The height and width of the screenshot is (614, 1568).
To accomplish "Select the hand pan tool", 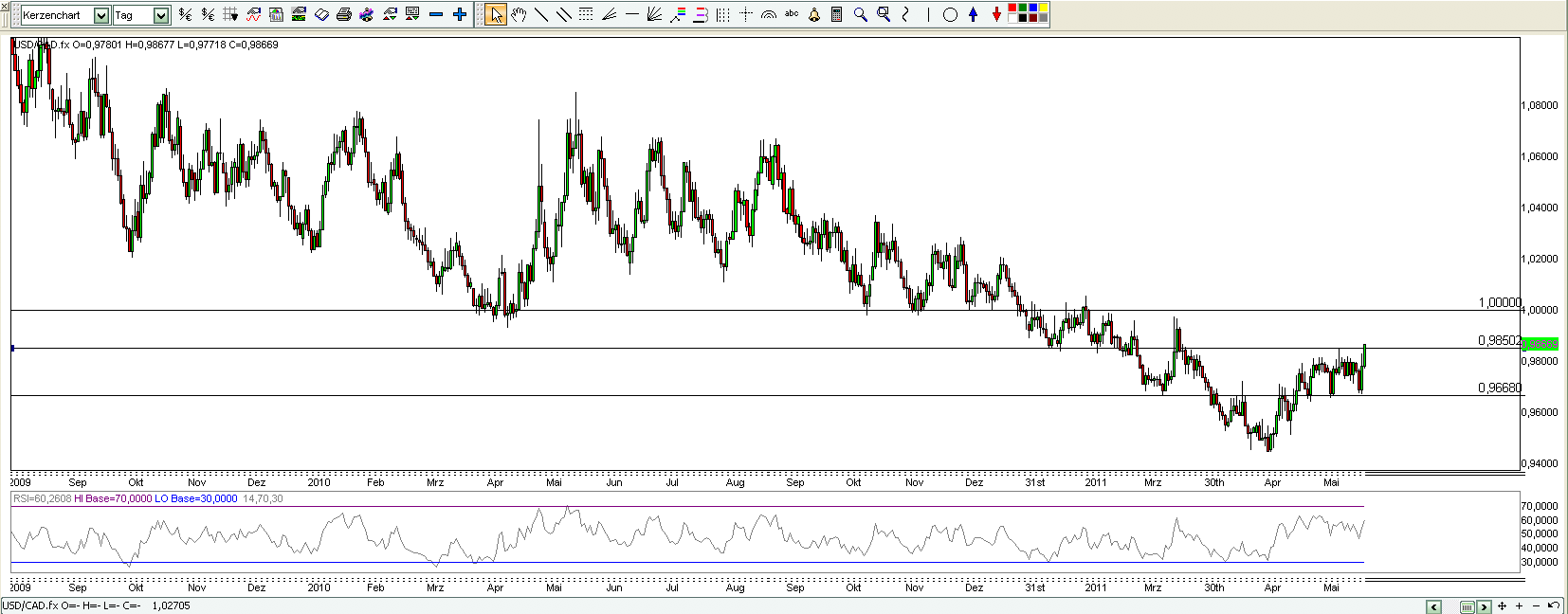I will [519, 14].
